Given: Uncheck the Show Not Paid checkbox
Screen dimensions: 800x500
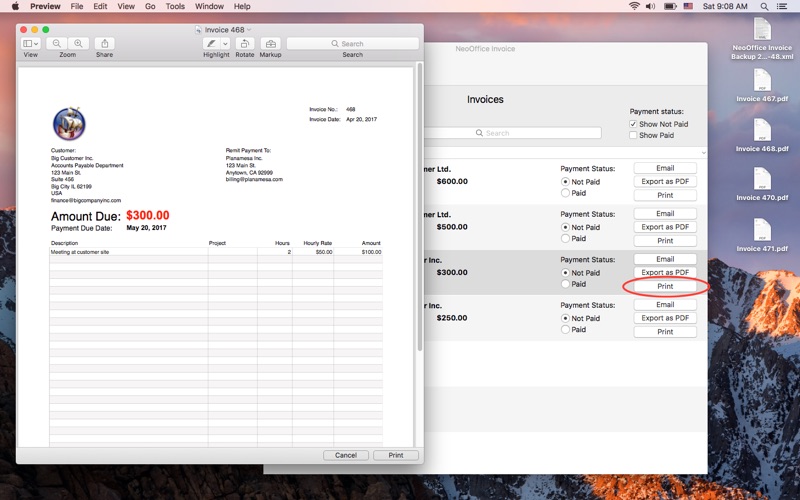Looking at the screenshot, I should click(633, 124).
